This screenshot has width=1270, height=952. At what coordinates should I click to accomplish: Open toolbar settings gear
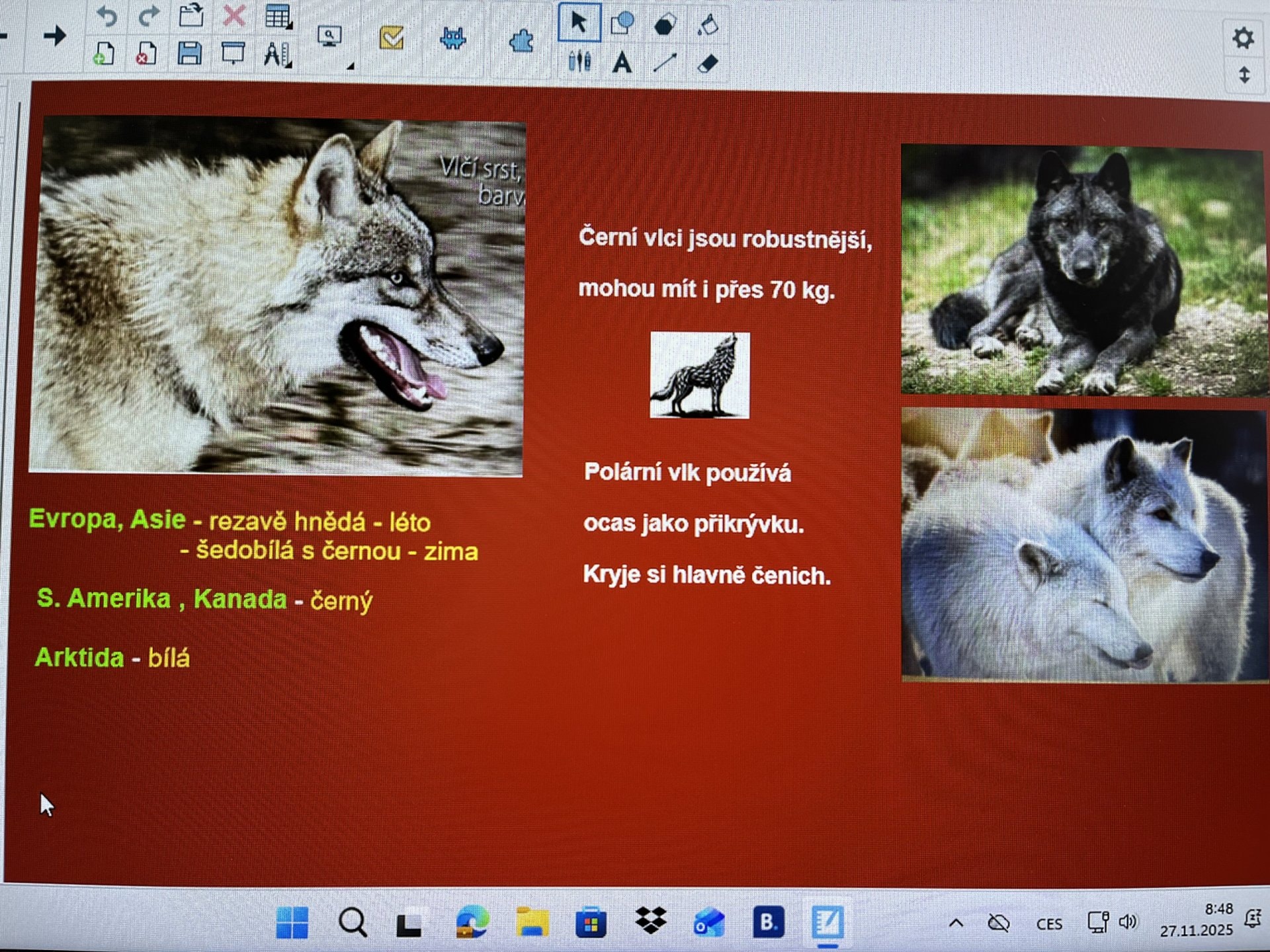(1243, 38)
